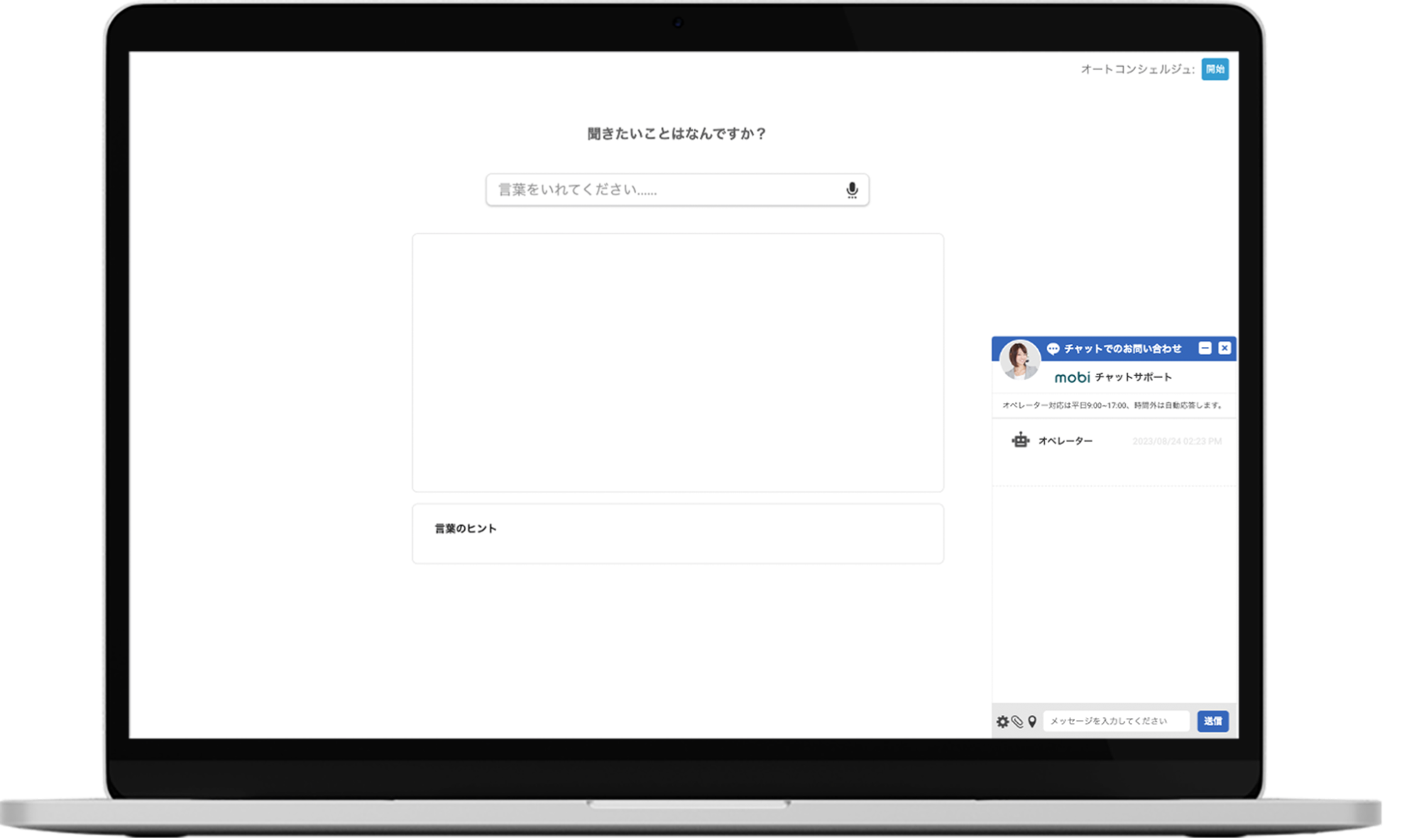Open chat settings via the gear icon
This screenshot has height=840, width=1419.
pos(1002,721)
